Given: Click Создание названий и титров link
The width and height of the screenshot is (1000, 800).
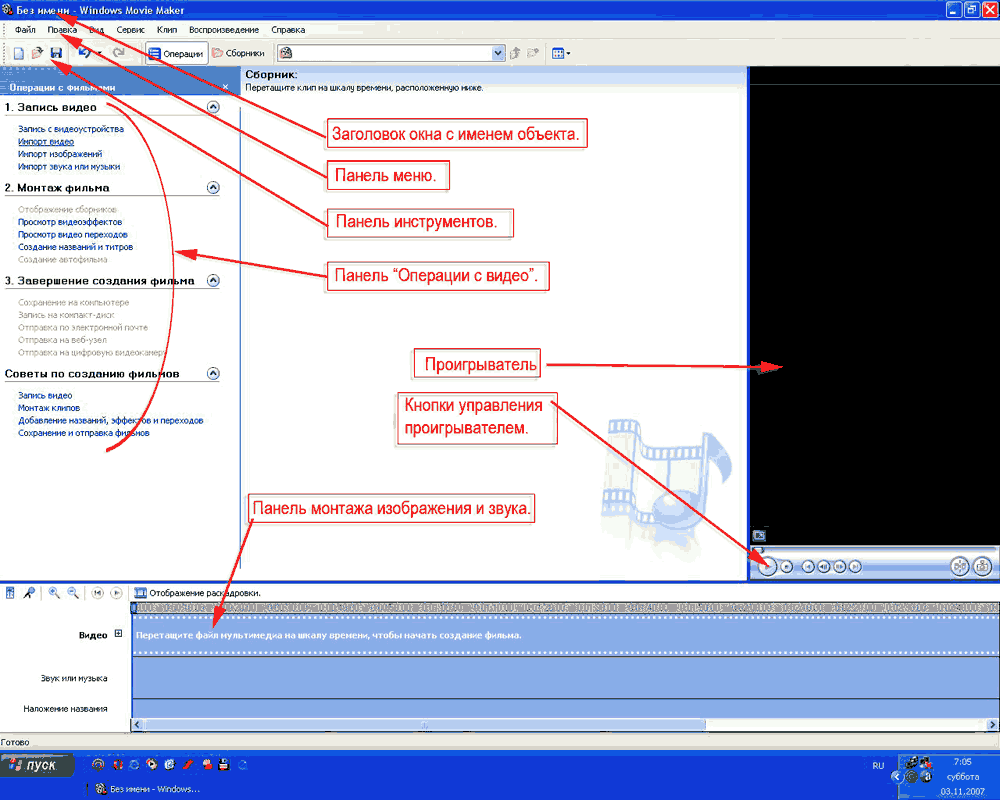Looking at the screenshot, I should 75,247.
